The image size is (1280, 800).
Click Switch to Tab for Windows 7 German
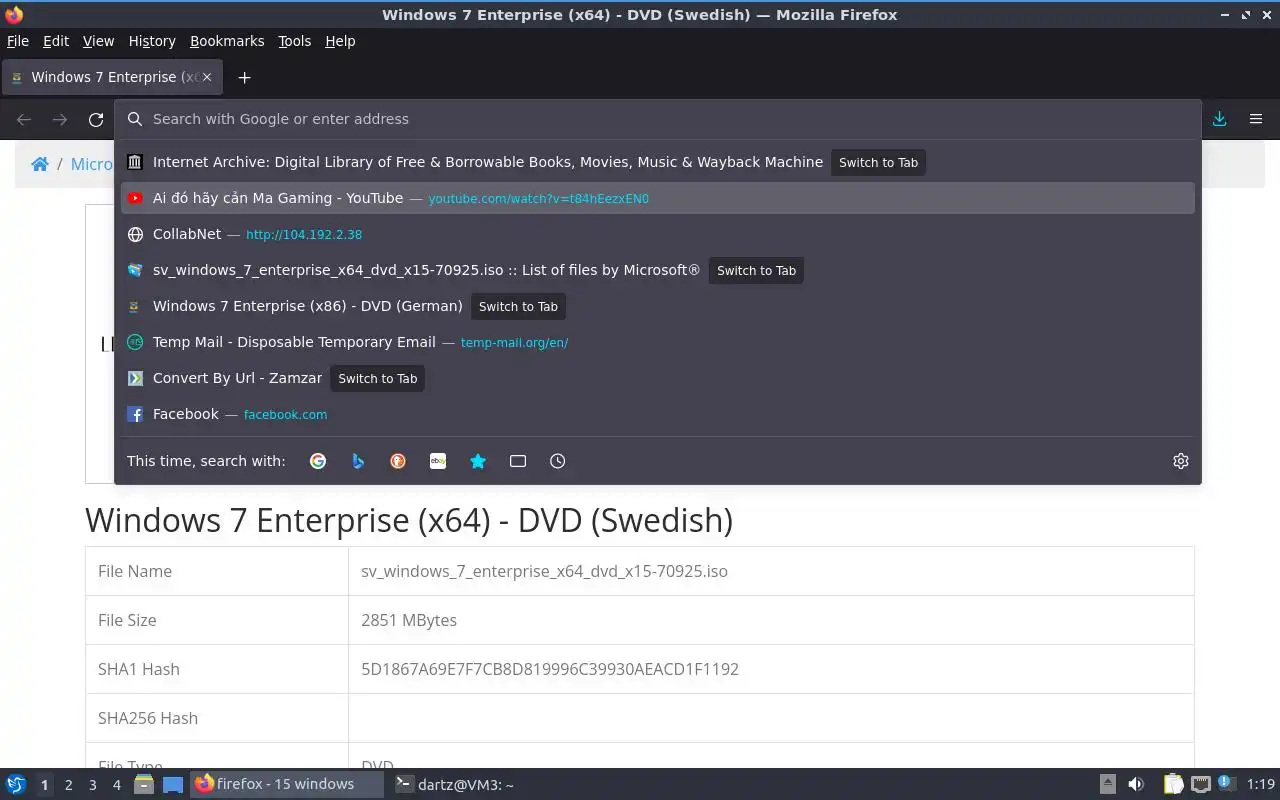[518, 306]
